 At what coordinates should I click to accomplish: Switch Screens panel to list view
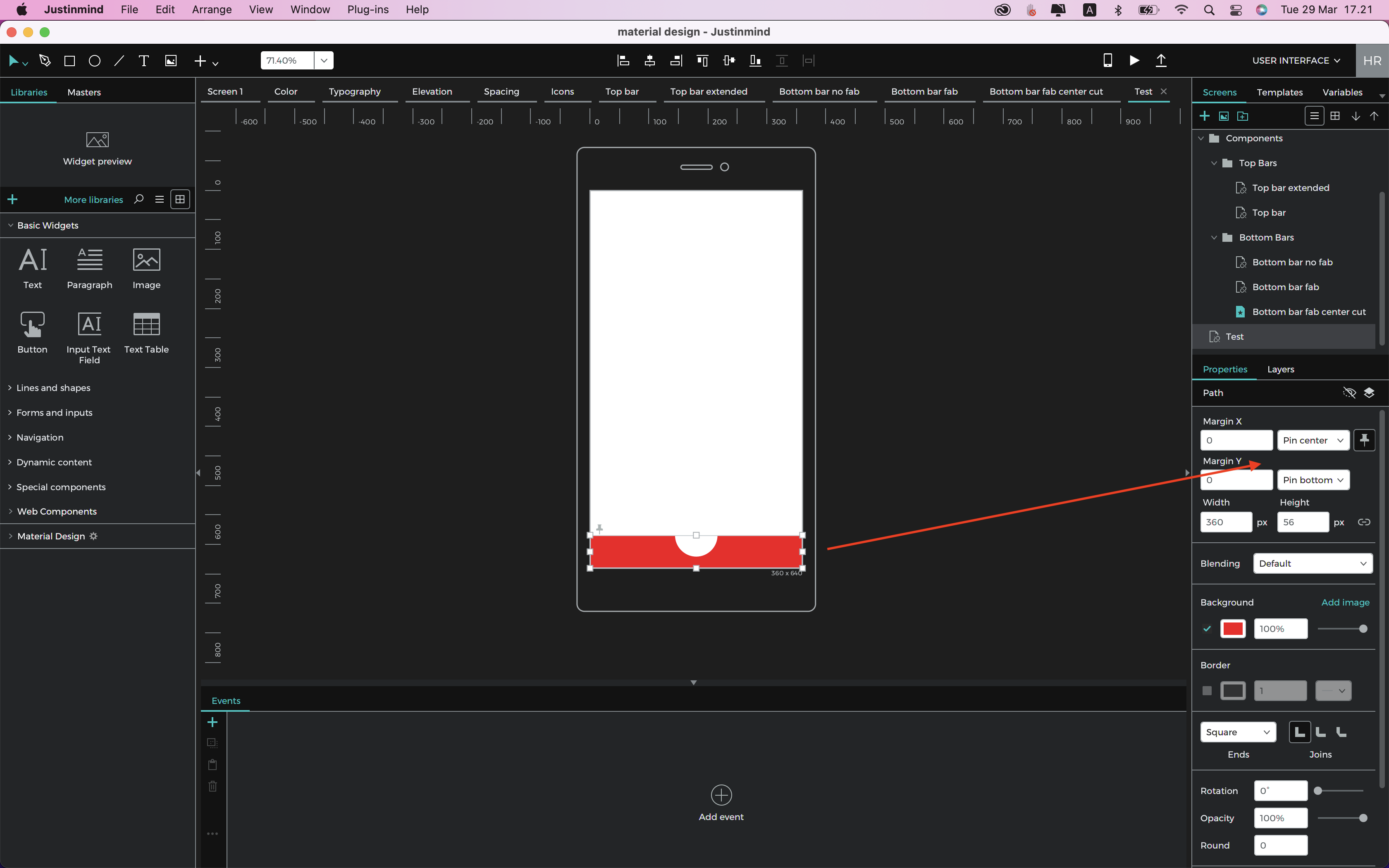1315,116
